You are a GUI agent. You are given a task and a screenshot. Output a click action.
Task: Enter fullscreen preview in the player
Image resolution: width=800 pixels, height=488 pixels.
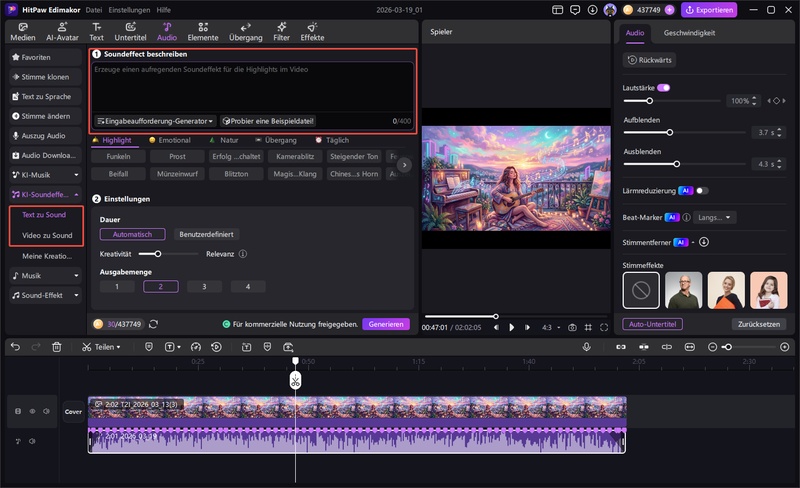pos(603,327)
